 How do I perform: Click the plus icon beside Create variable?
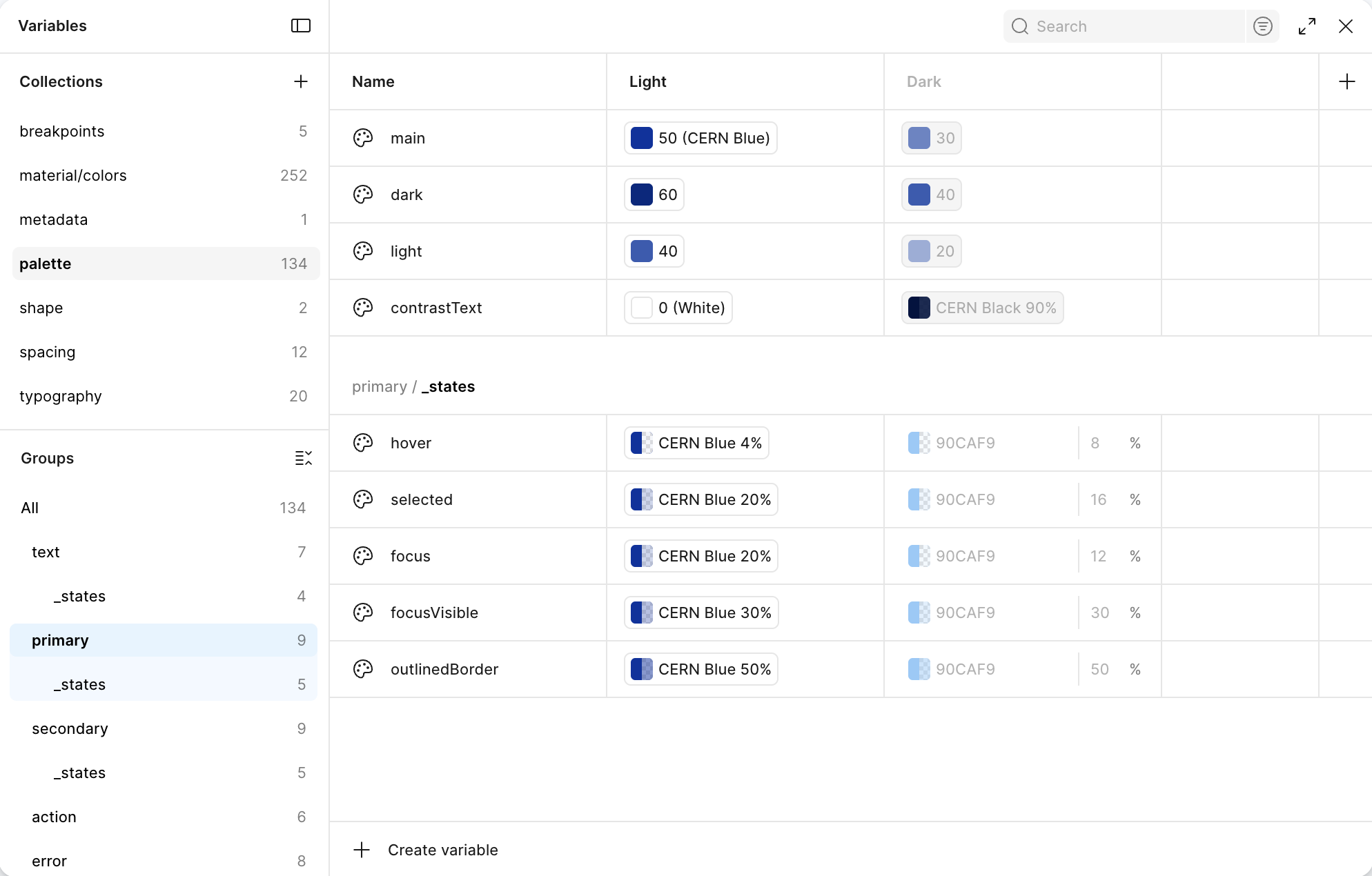[362, 850]
